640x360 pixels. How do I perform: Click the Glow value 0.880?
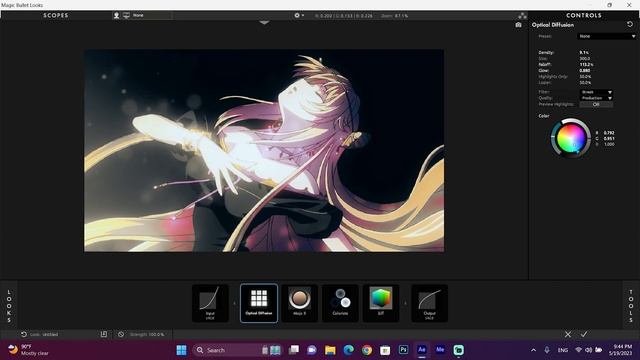pos(584,71)
